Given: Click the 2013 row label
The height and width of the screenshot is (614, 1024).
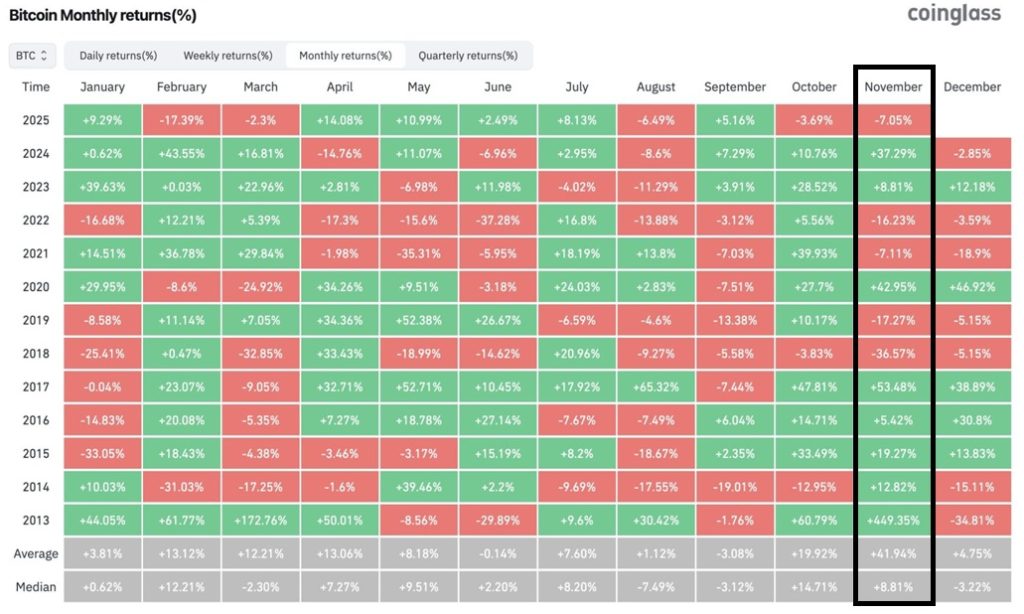Looking at the screenshot, I should pos(35,520).
